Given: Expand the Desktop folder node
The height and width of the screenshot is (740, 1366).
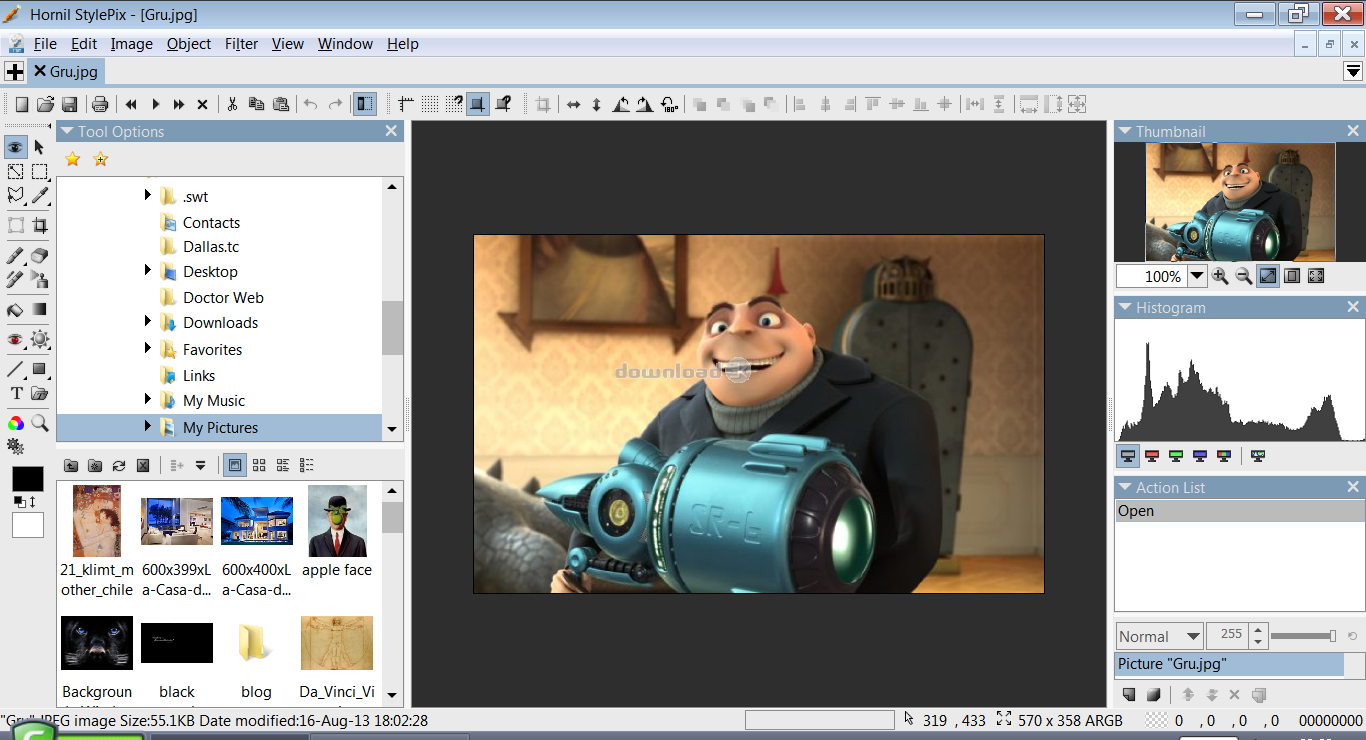Looking at the screenshot, I should pyautogui.click(x=148, y=270).
